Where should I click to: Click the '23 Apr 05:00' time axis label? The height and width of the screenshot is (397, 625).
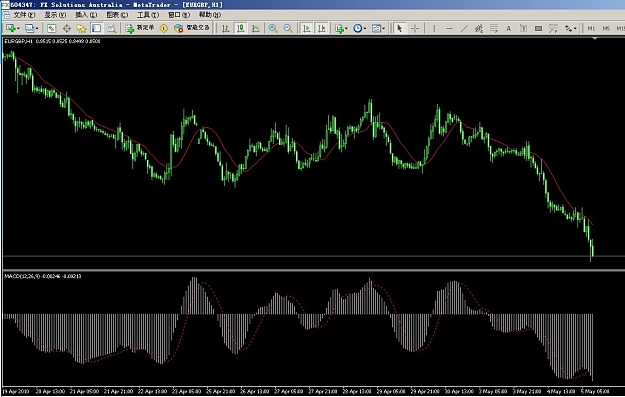[187, 391]
